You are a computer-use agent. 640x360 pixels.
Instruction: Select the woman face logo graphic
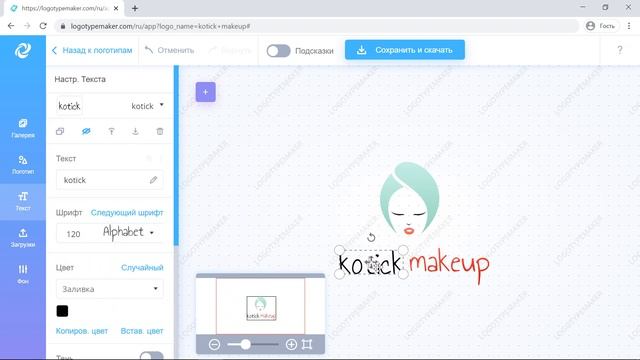409,199
